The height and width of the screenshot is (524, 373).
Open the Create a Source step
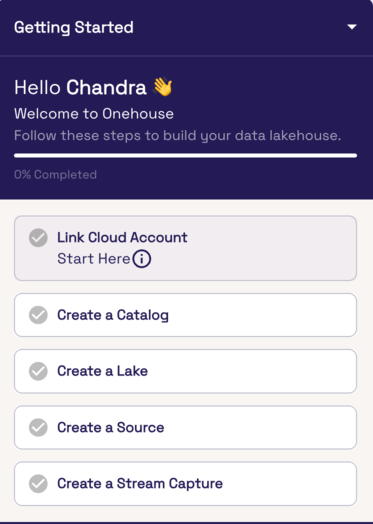click(x=185, y=427)
